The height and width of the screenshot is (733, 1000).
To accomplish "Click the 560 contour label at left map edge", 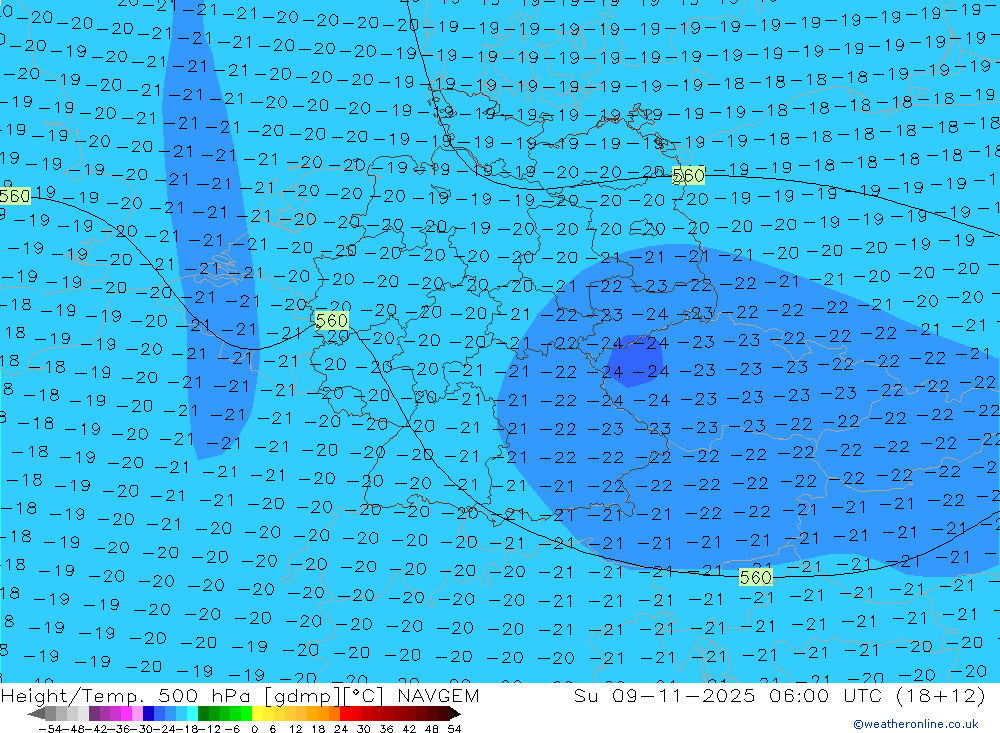I will [15, 196].
